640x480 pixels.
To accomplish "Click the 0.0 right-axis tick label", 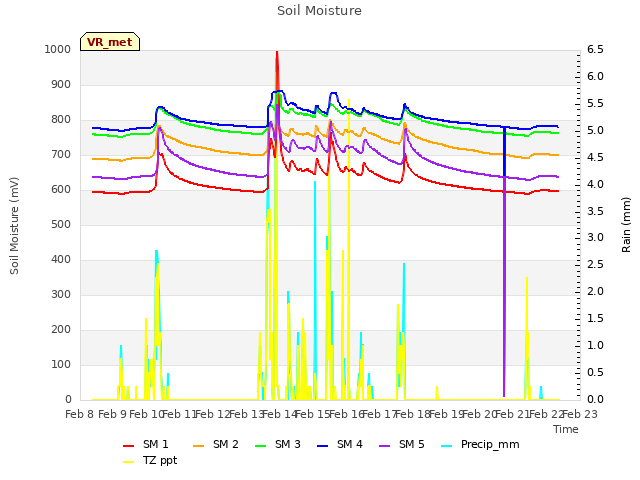I will pyautogui.click(x=595, y=400).
